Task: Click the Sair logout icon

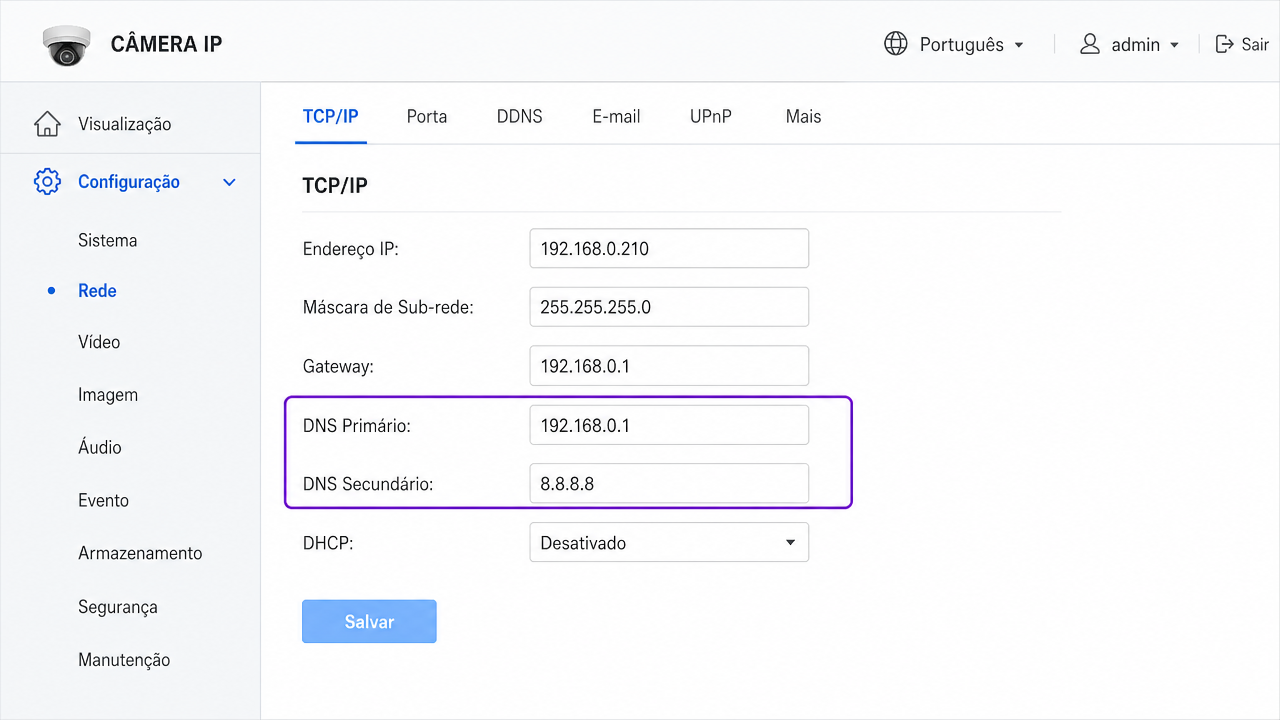Action: pyautogui.click(x=1224, y=44)
